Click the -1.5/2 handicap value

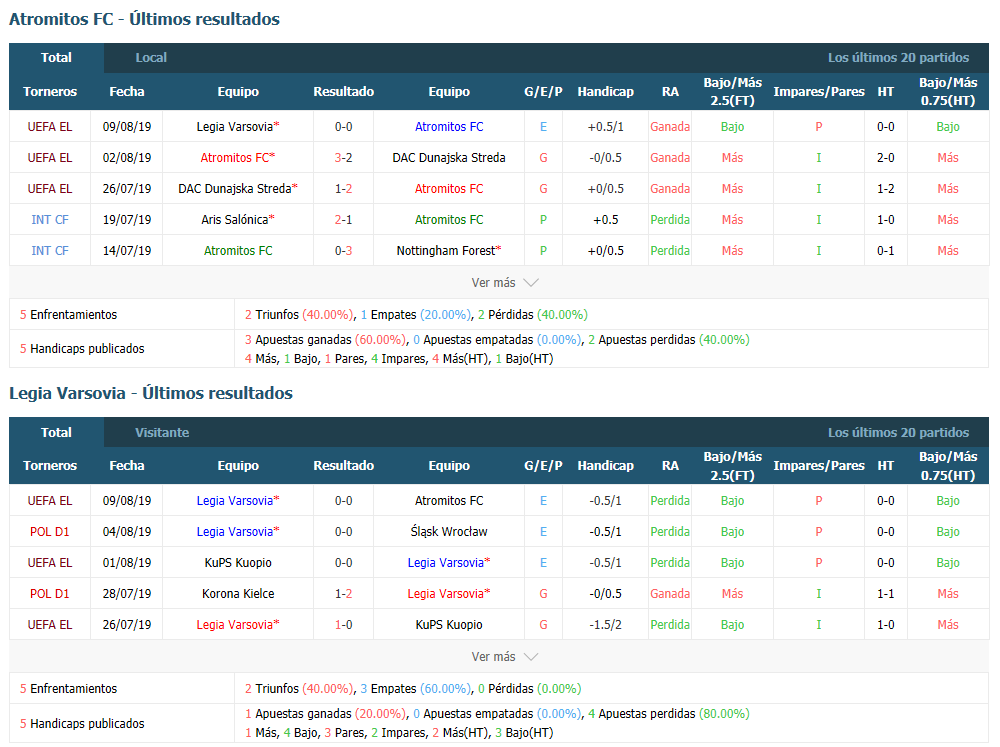[606, 625]
